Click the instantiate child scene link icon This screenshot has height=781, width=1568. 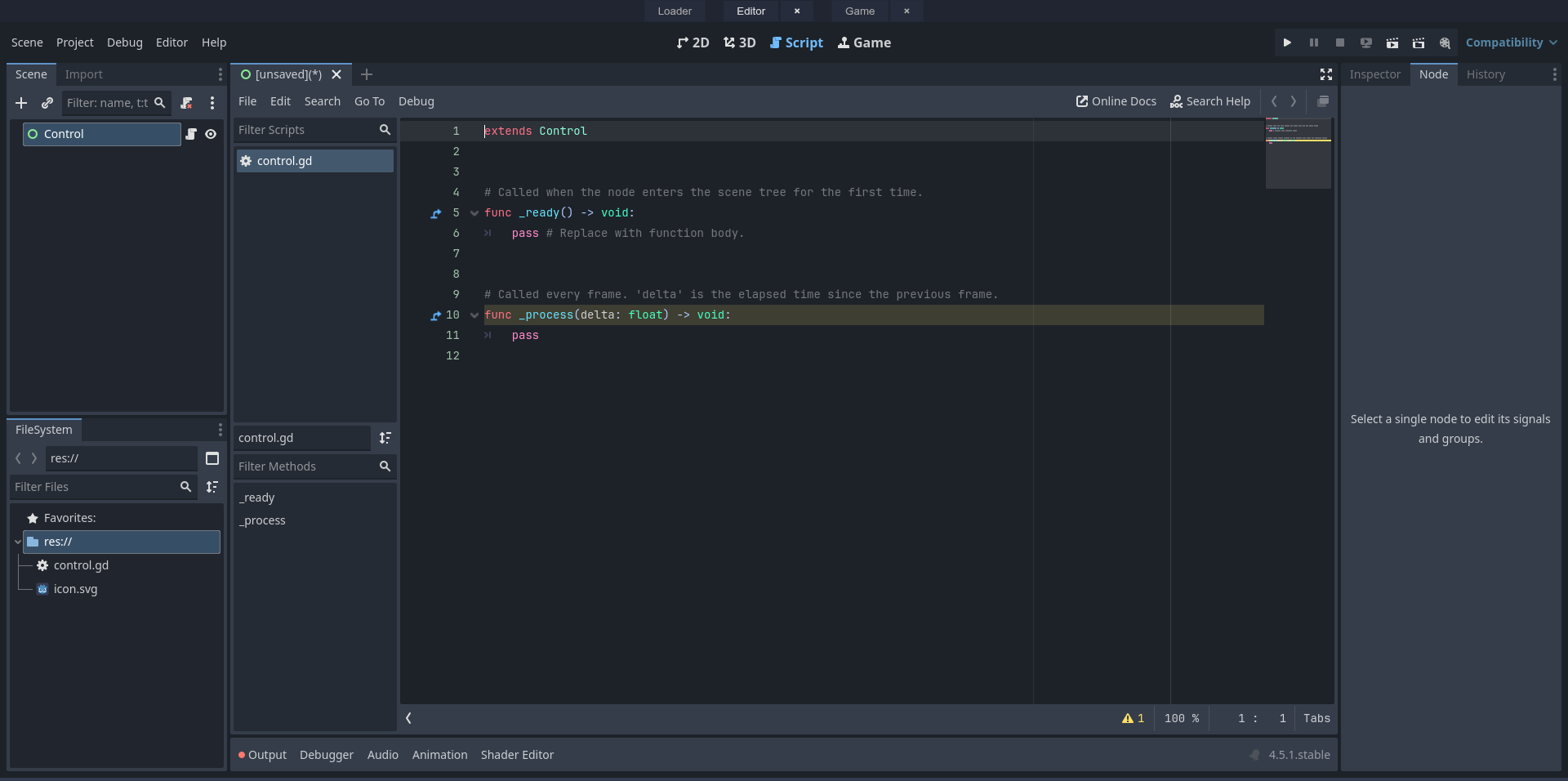47,103
